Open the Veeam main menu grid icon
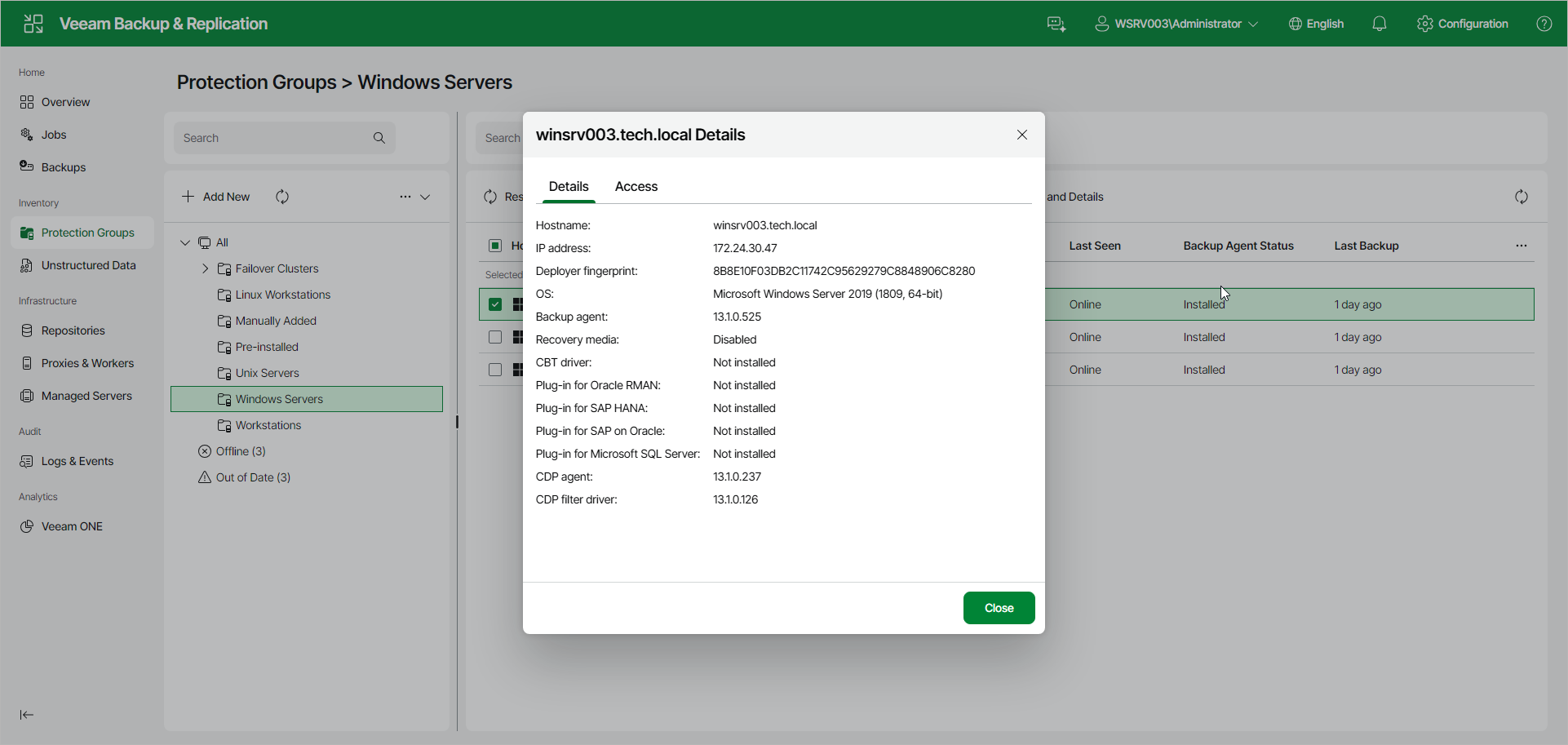The height and width of the screenshot is (745, 1568). [33, 24]
